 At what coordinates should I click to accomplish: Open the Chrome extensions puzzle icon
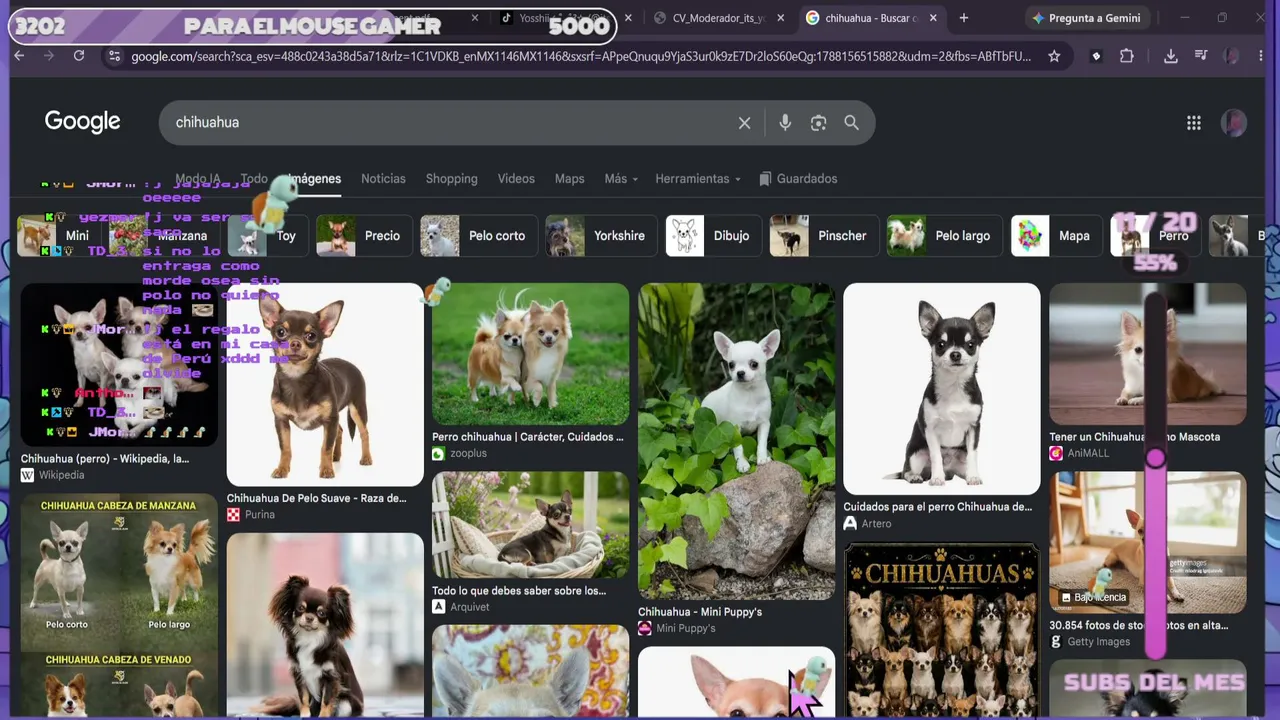click(1127, 56)
